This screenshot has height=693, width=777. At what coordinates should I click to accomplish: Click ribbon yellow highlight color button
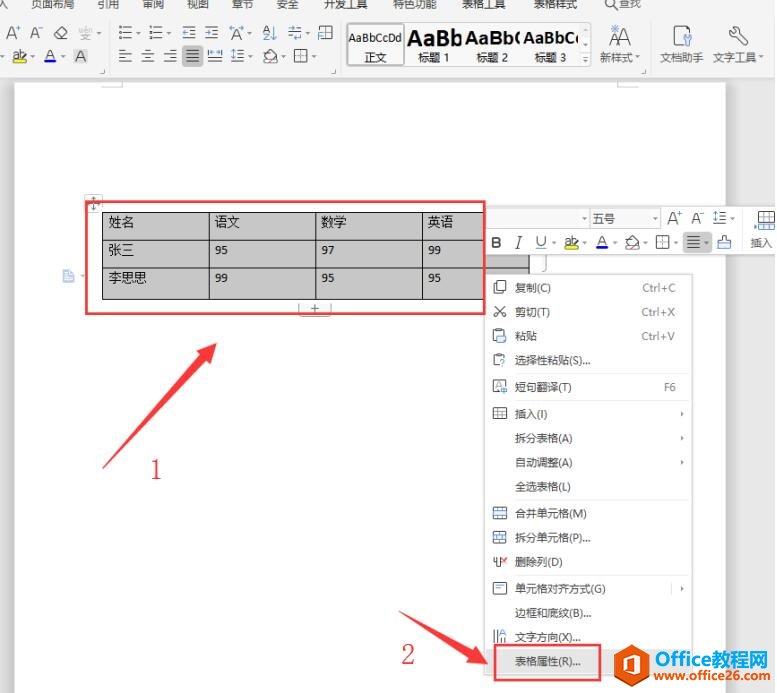pos(19,56)
